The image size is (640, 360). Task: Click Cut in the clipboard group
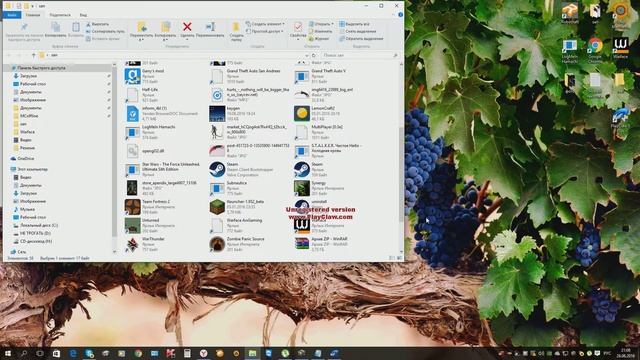pos(98,24)
